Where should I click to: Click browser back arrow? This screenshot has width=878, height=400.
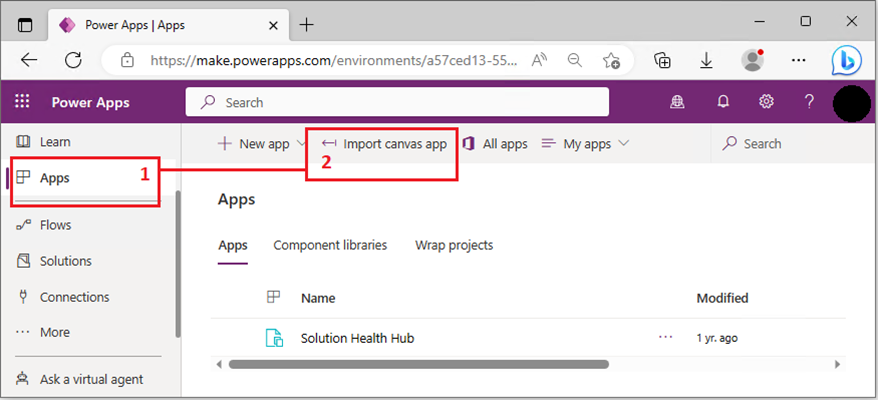[29, 60]
